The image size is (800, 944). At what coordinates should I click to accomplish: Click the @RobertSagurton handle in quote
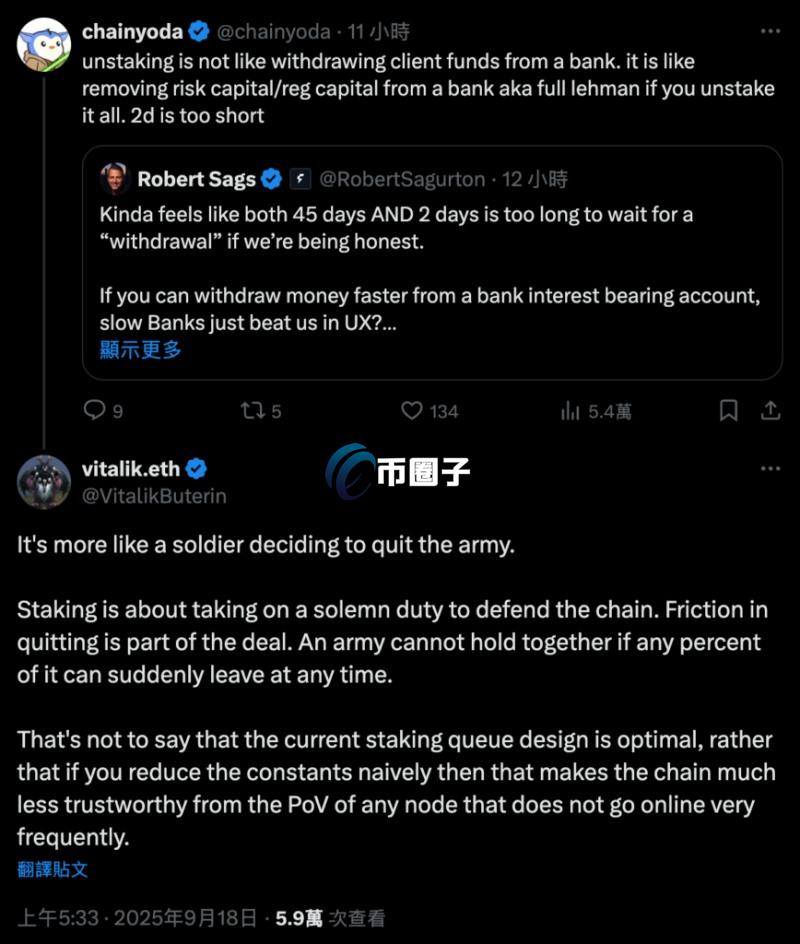401,180
